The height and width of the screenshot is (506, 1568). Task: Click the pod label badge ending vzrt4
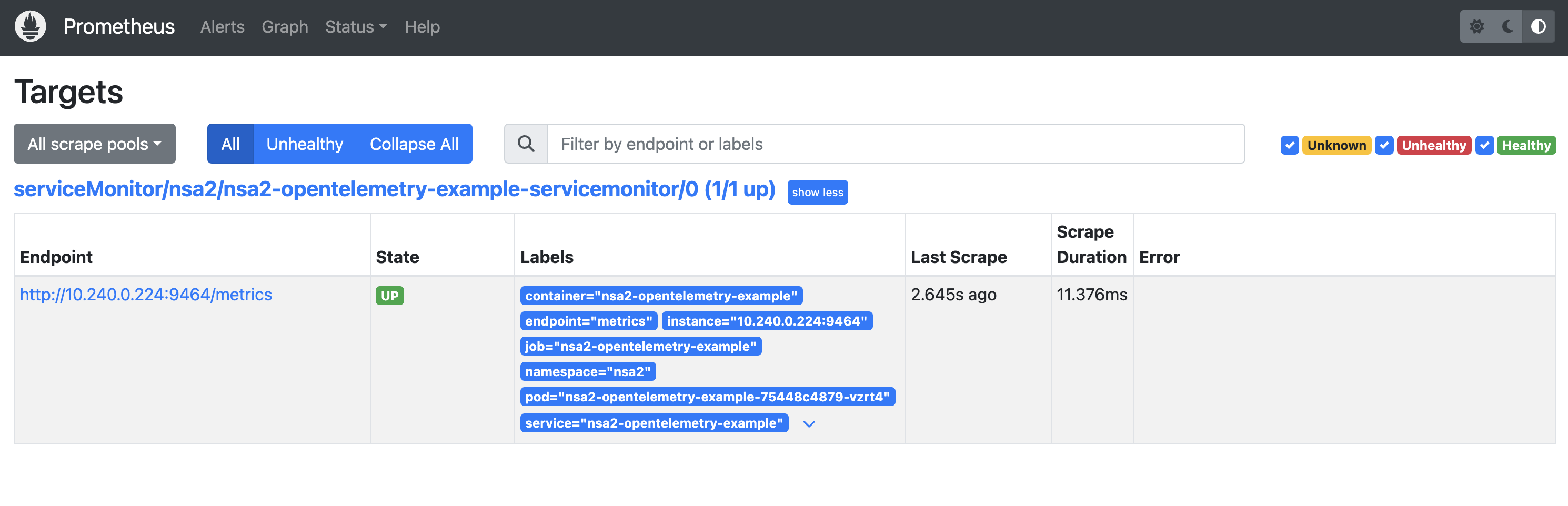[707, 397]
